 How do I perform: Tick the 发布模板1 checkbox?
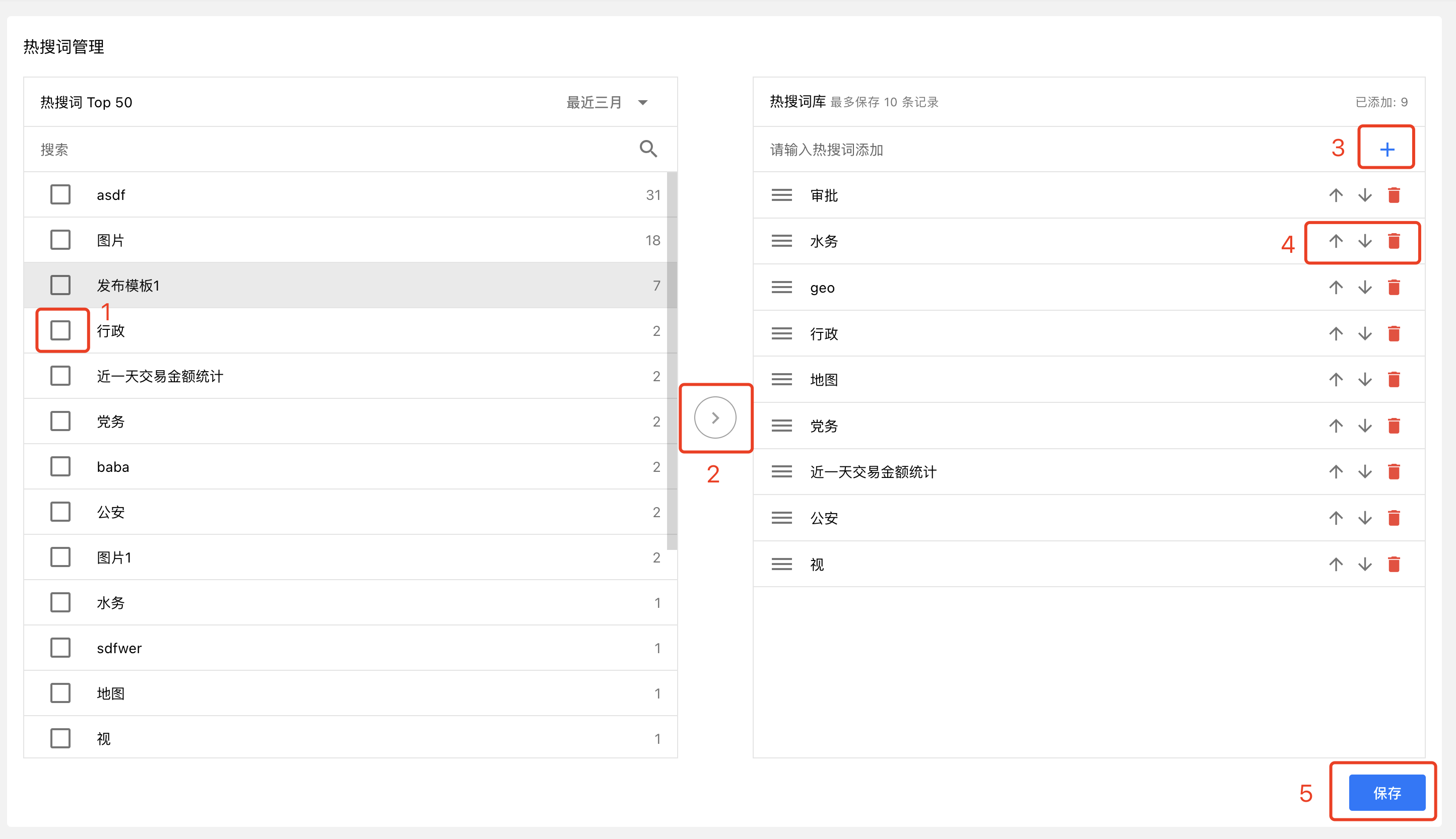(60, 285)
